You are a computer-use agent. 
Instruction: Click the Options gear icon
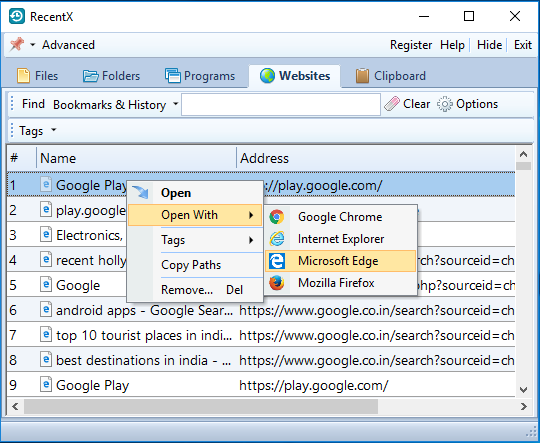click(445, 104)
